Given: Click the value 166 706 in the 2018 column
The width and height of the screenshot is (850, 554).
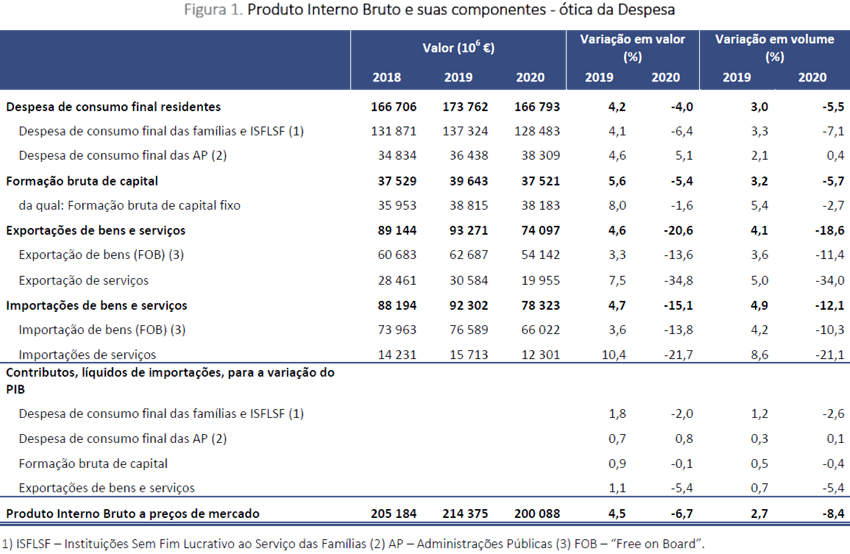Looking at the screenshot, I should 394,107.
